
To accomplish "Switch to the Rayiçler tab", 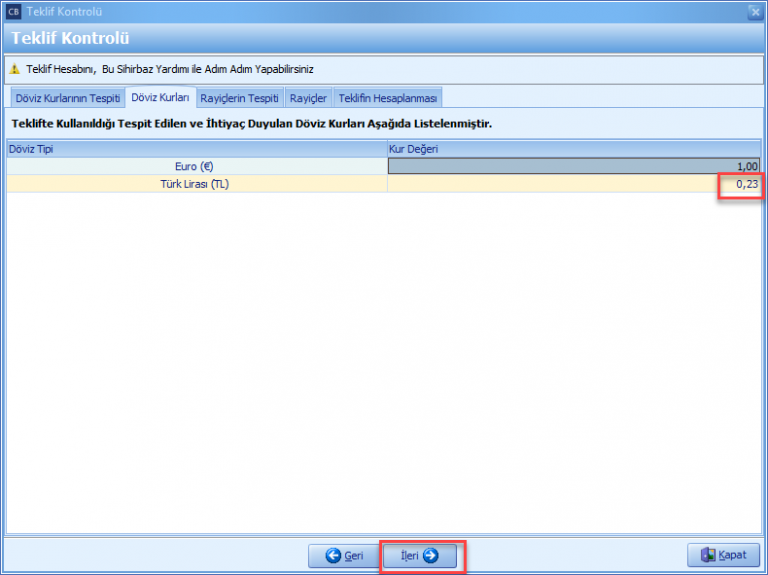I will point(308,98).
